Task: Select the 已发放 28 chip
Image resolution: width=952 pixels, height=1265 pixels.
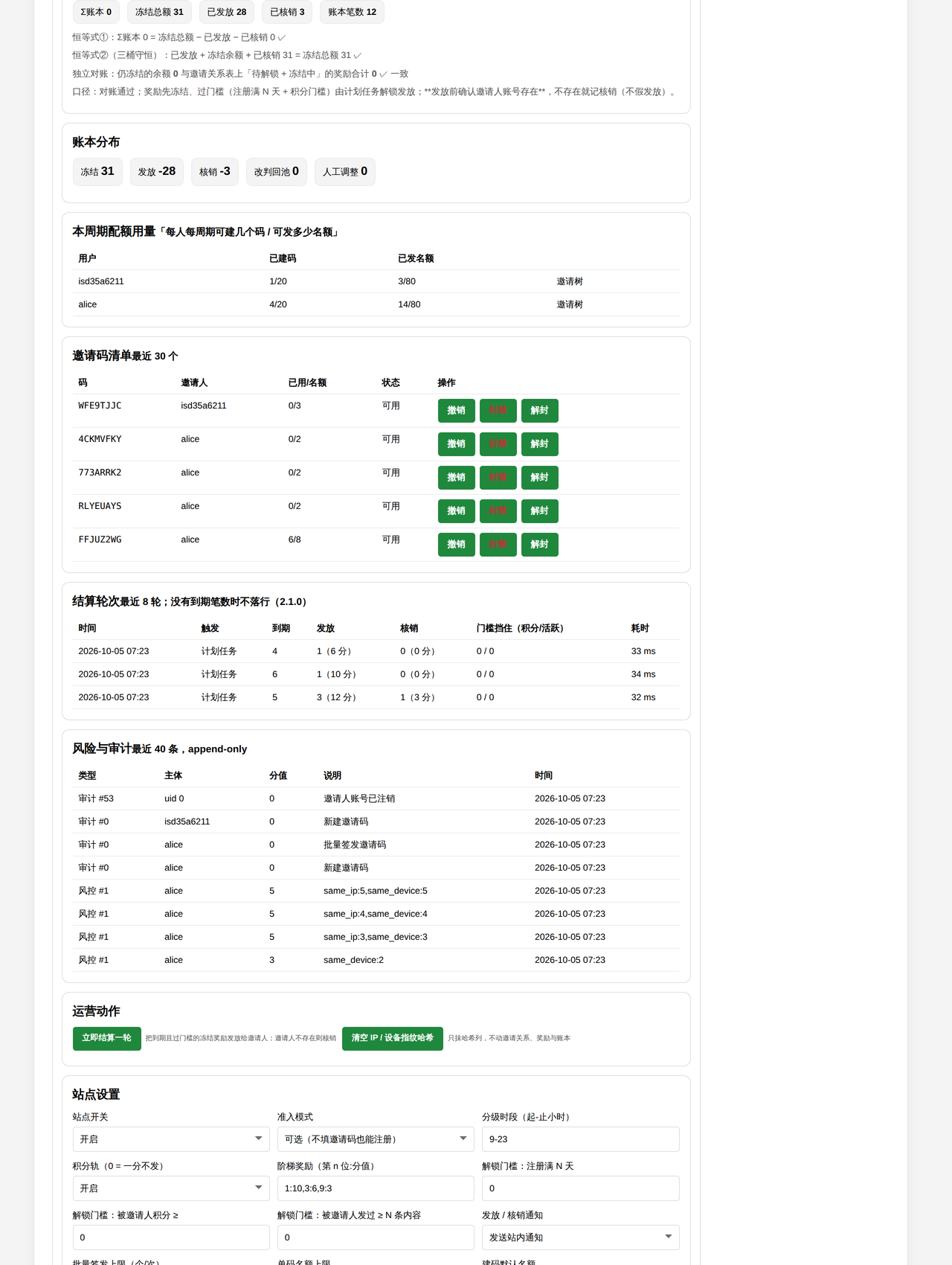Action: pyautogui.click(x=227, y=12)
